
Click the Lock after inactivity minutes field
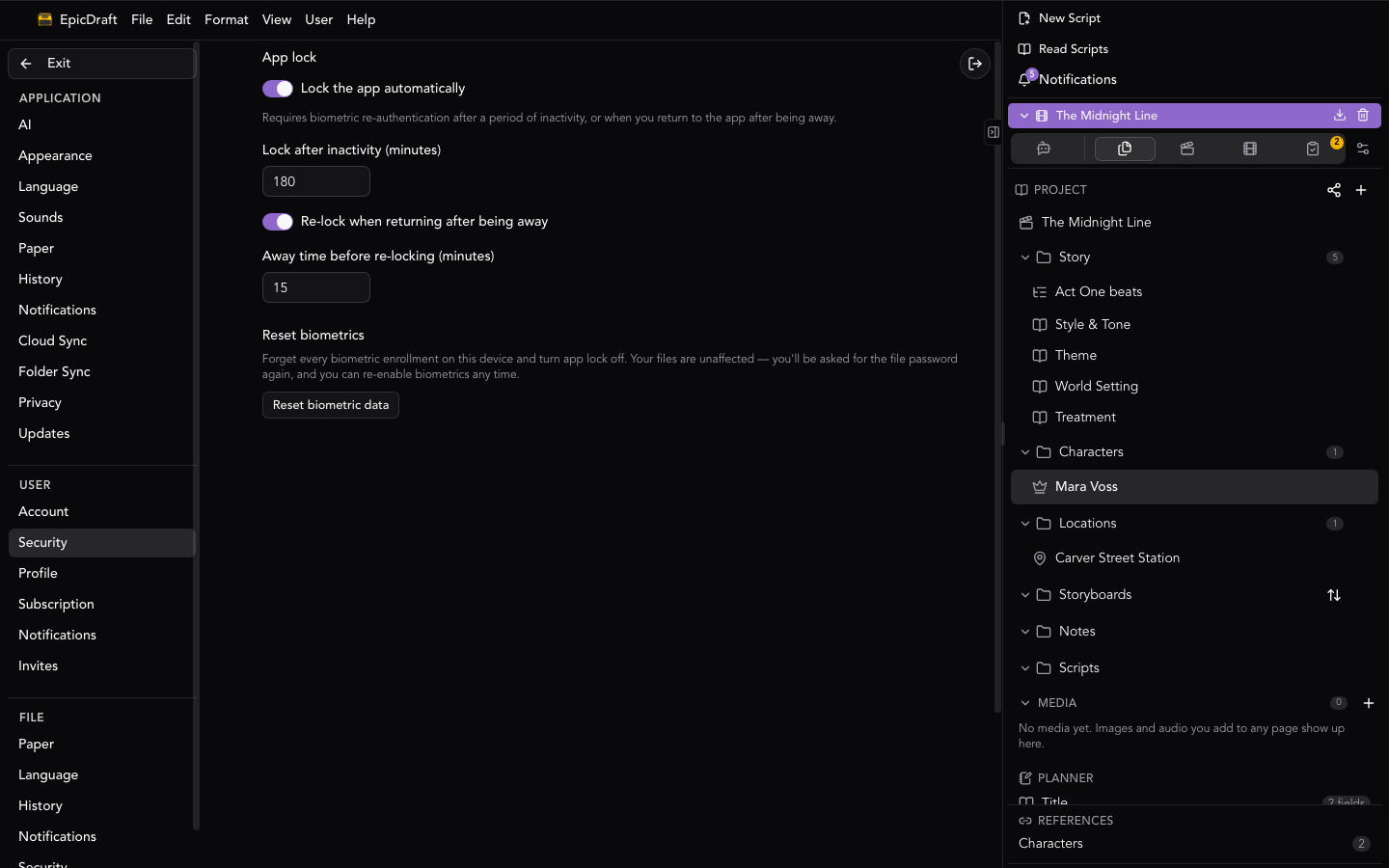tap(316, 181)
